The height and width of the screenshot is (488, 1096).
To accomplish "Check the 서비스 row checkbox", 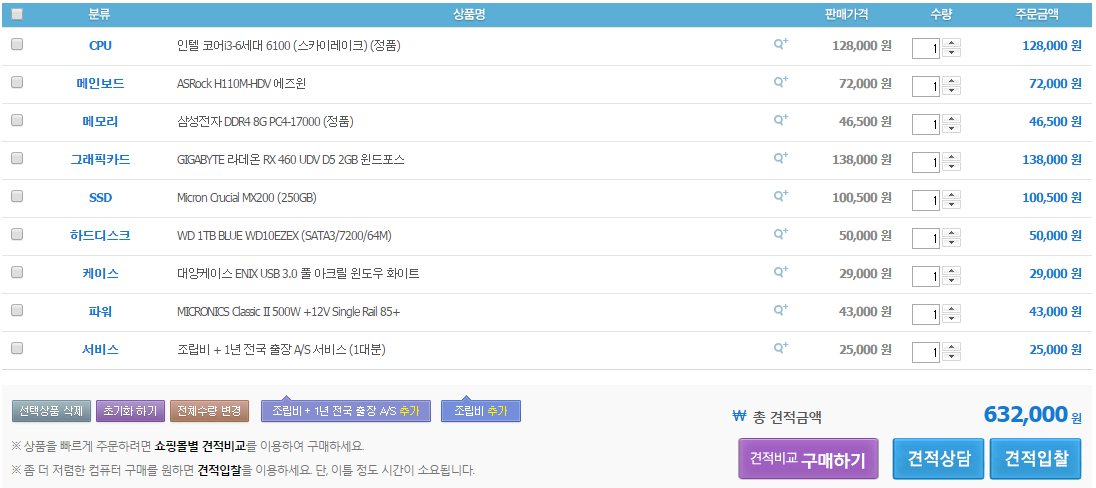I will tap(17, 347).
